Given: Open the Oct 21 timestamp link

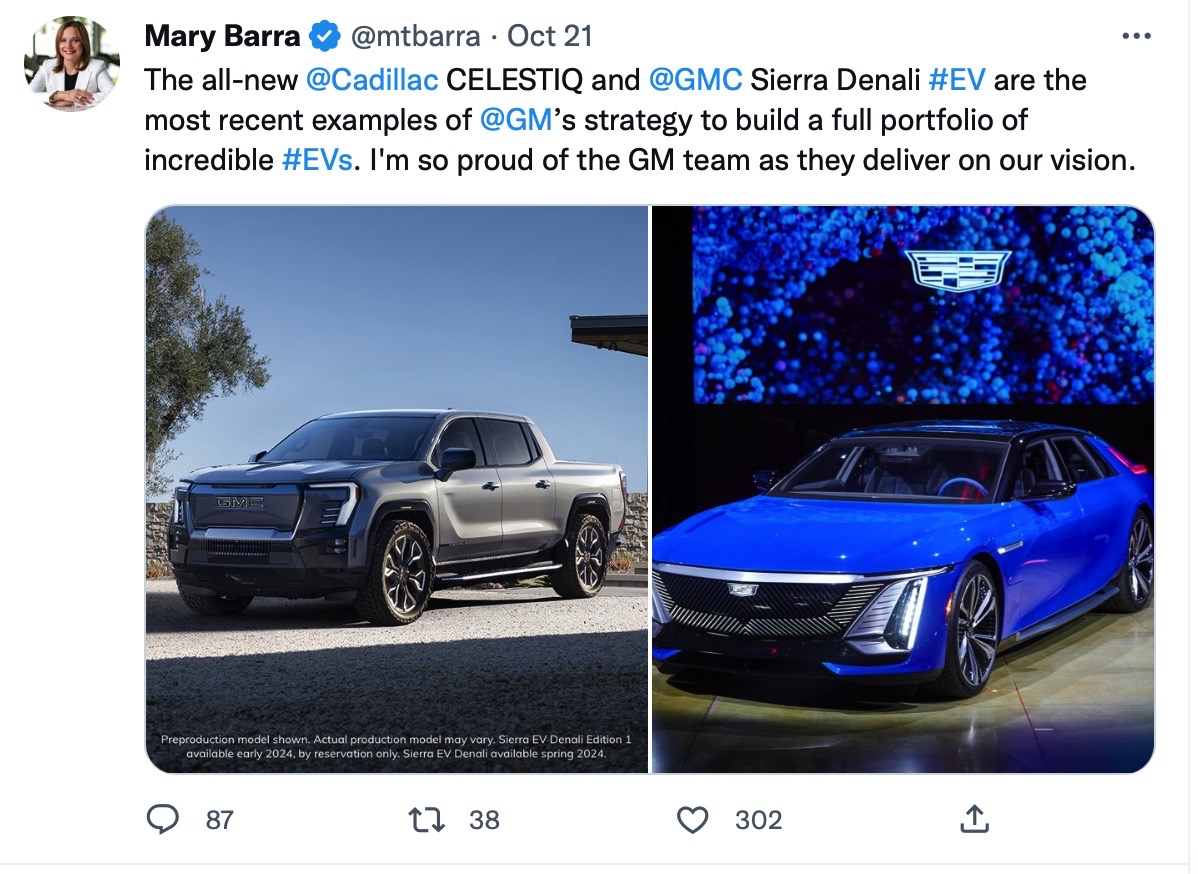Looking at the screenshot, I should pos(549,36).
